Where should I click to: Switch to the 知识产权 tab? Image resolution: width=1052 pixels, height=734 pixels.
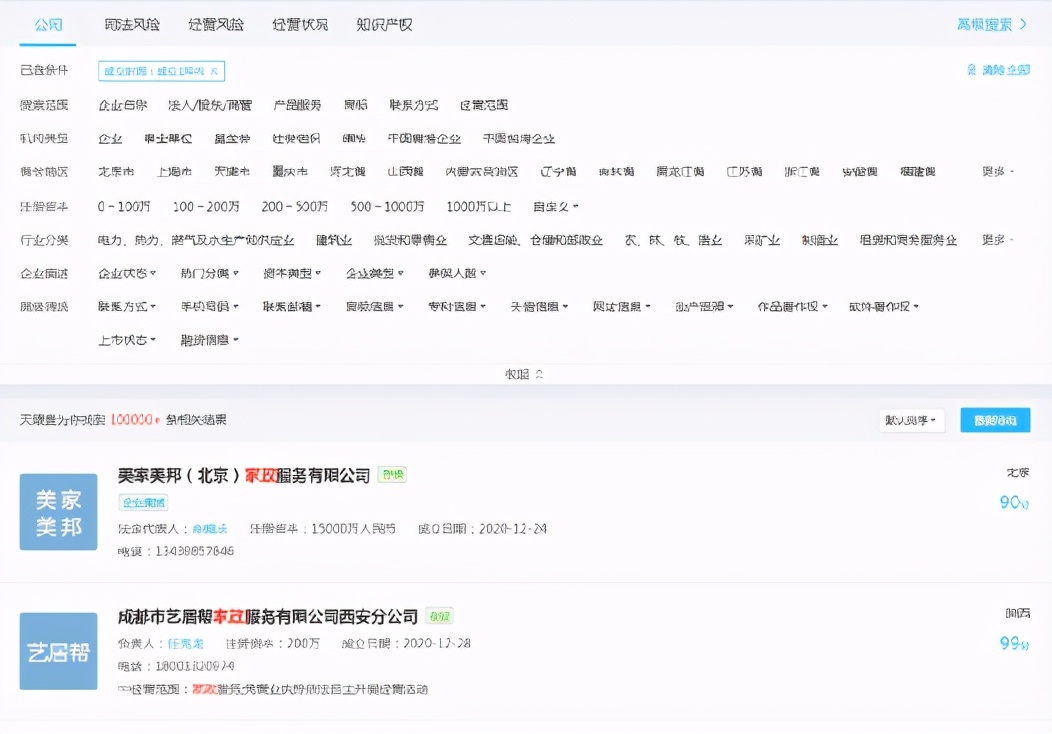click(x=384, y=24)
